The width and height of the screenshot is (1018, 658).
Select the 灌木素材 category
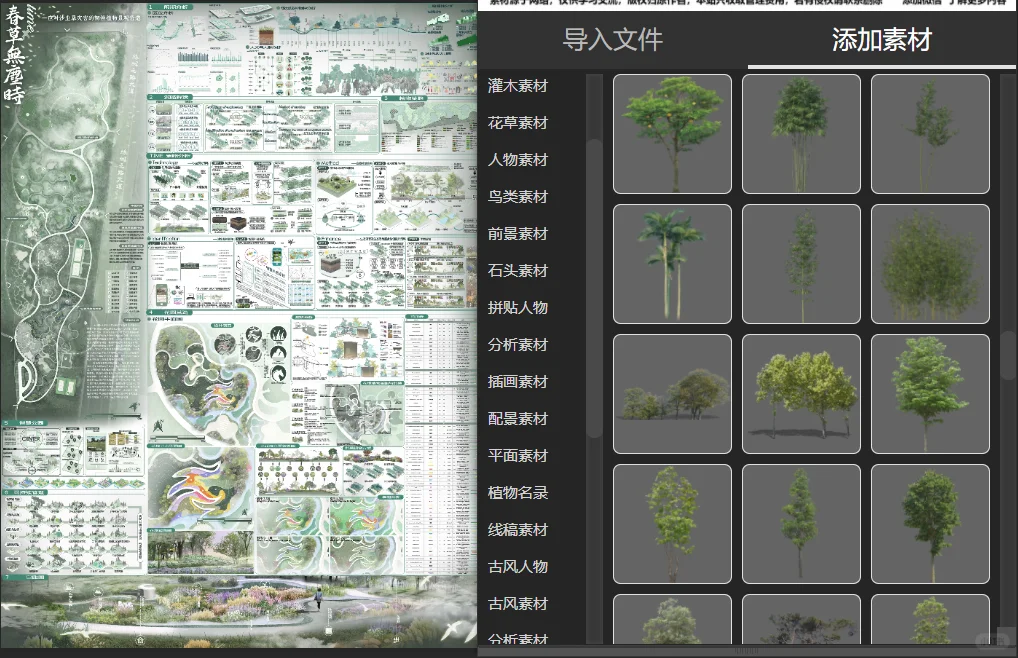[516, 86]
